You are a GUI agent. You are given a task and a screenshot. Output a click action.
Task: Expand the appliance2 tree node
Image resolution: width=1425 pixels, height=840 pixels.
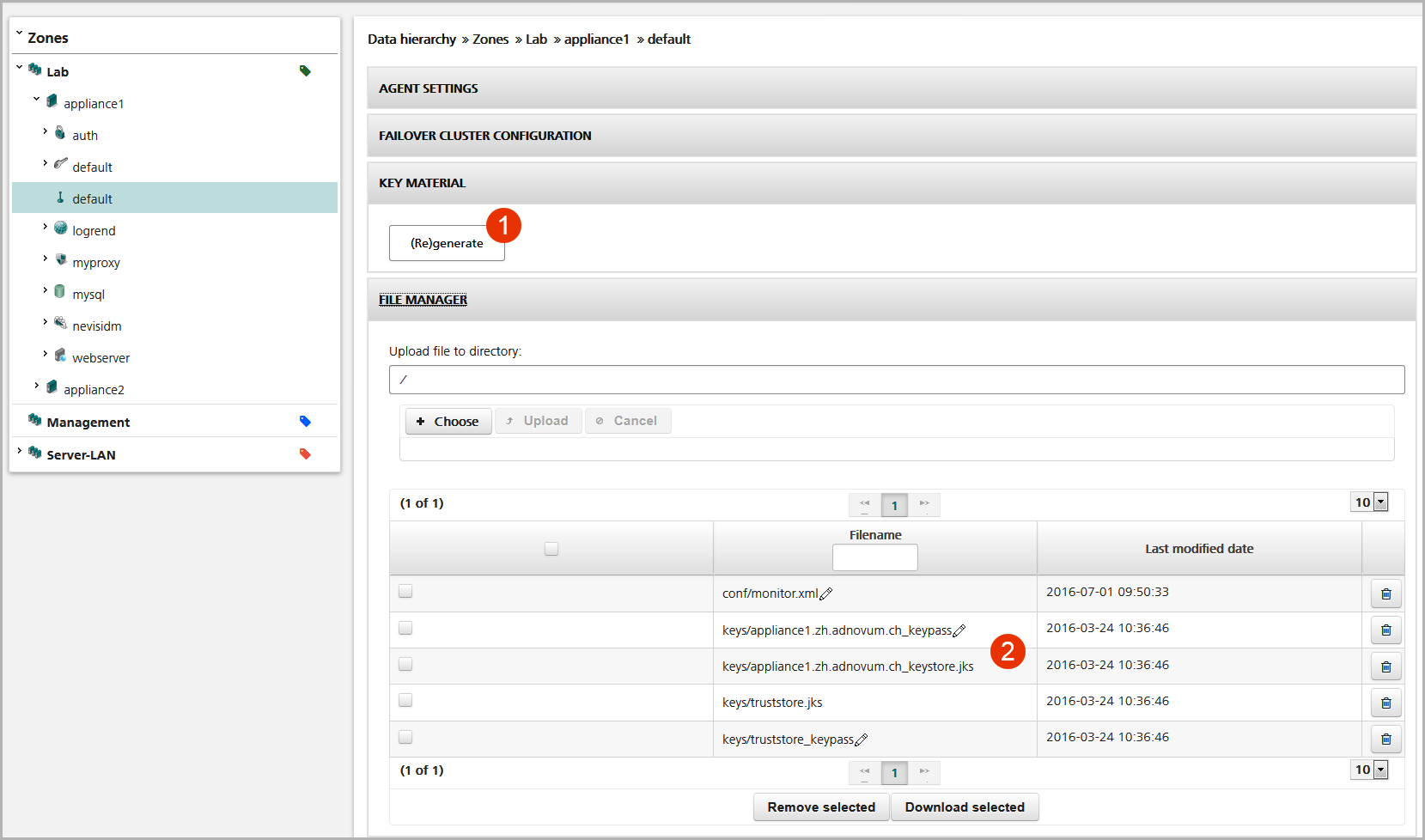pyautogui.click(x=37, y=386)
